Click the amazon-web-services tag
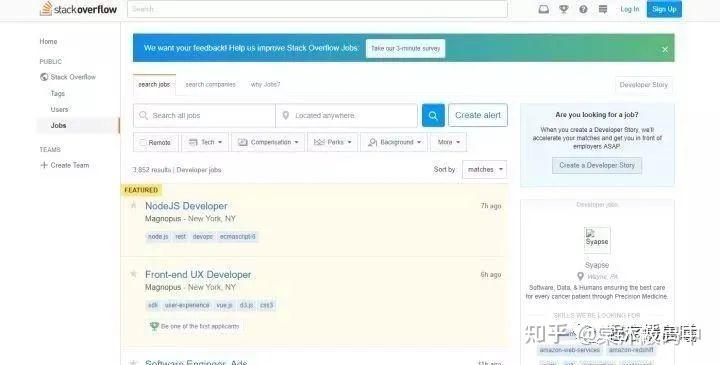 pyautogui.click(x=570, y=350)
